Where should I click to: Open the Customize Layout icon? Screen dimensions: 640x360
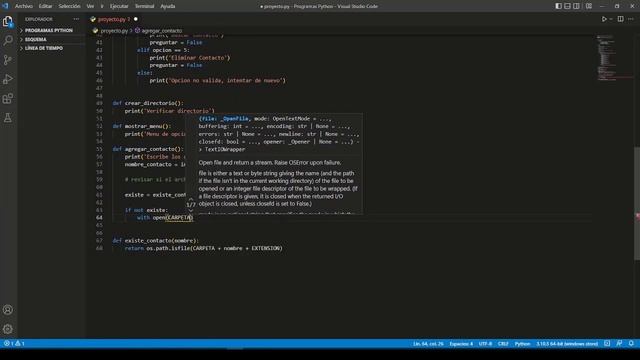tap(589, 6)
